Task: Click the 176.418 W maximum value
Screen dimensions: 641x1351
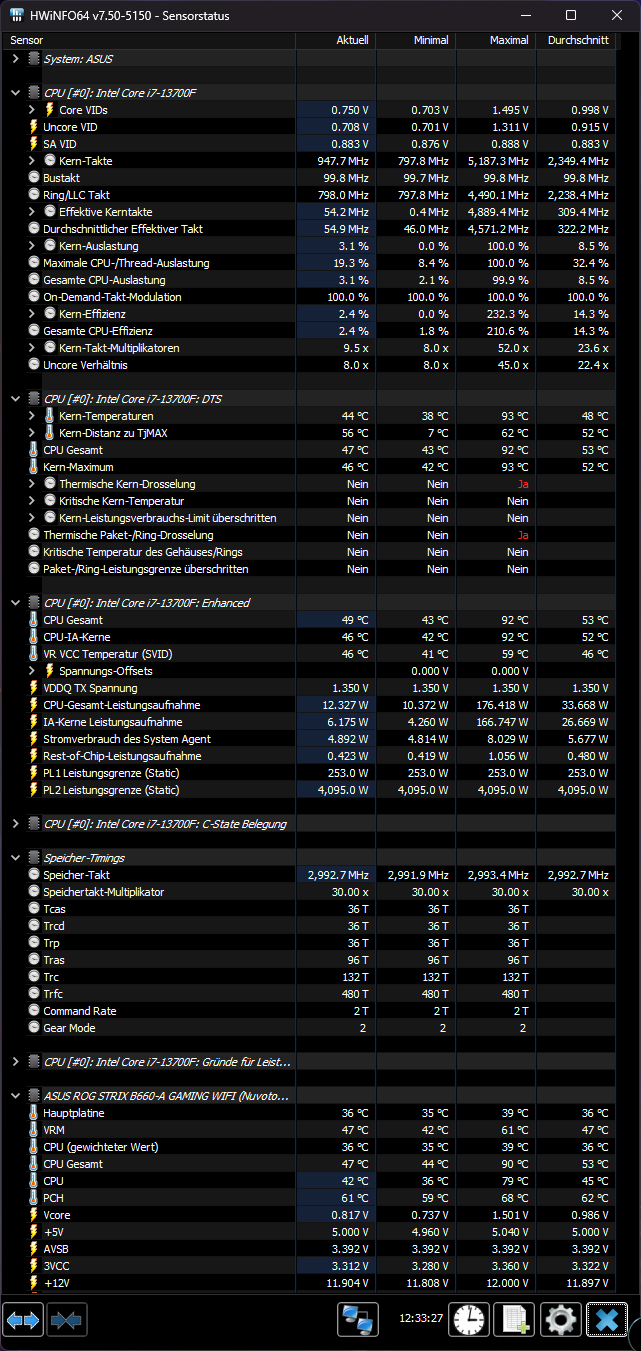Action: pyautogui.click(x=502, y=705)
